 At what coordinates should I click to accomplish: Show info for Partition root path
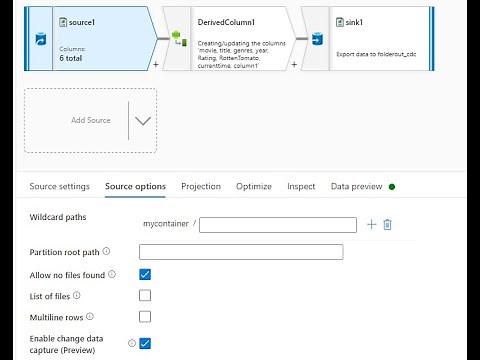(x=106, y=251)
